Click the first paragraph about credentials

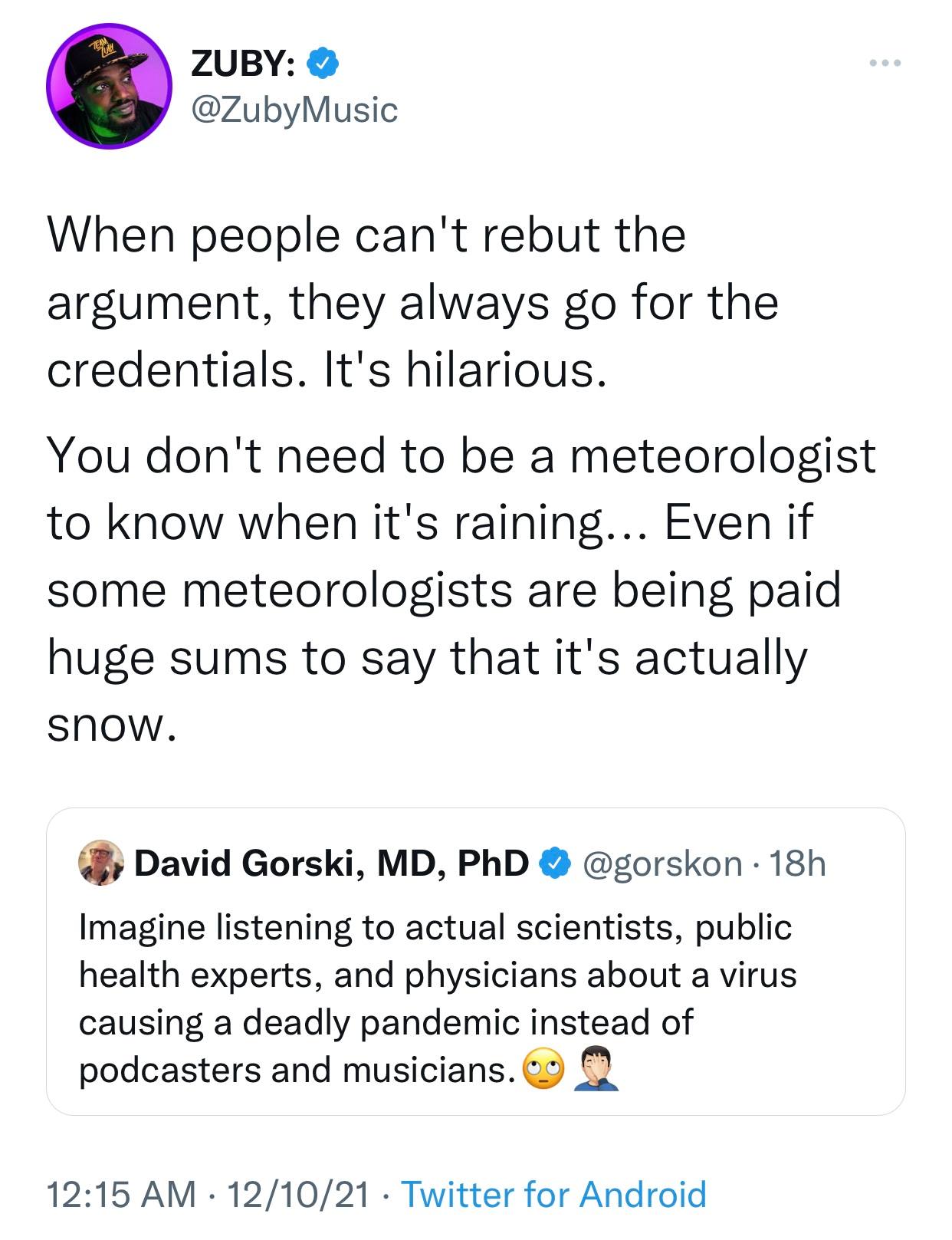pyautogui.click(x=412, y=302)
